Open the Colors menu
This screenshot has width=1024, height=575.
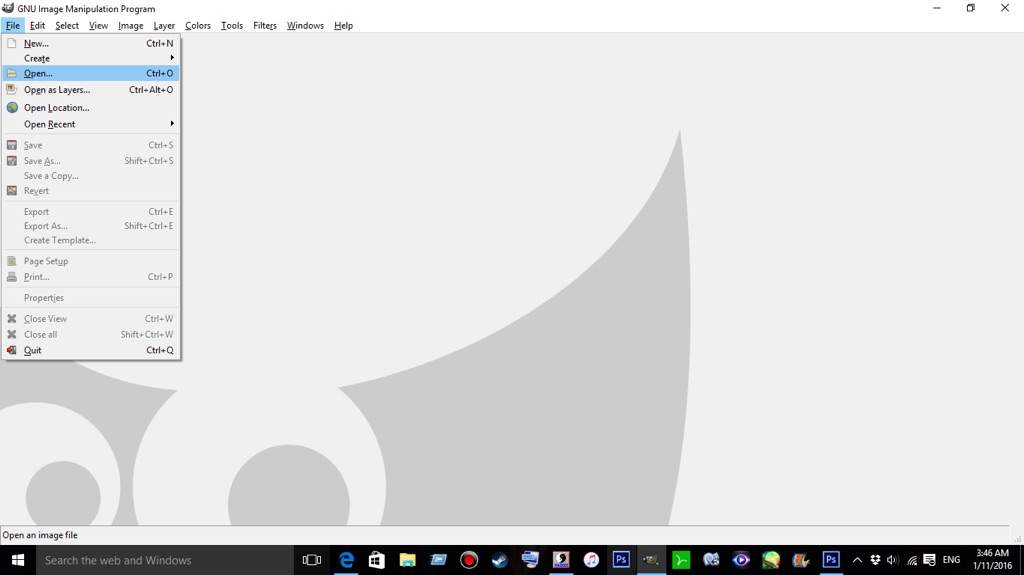tap(198, 25)
